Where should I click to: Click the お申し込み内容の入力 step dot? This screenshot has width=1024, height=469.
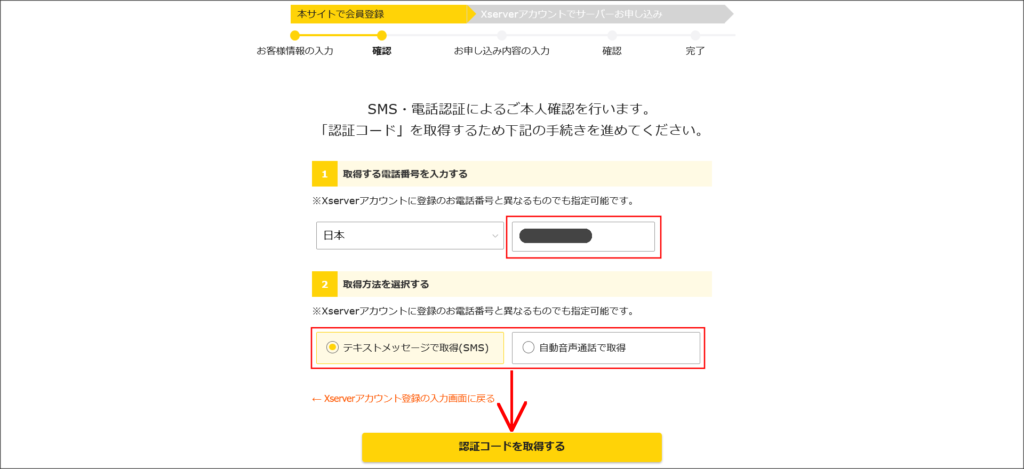pyautogui.click(x=502, y=35)
